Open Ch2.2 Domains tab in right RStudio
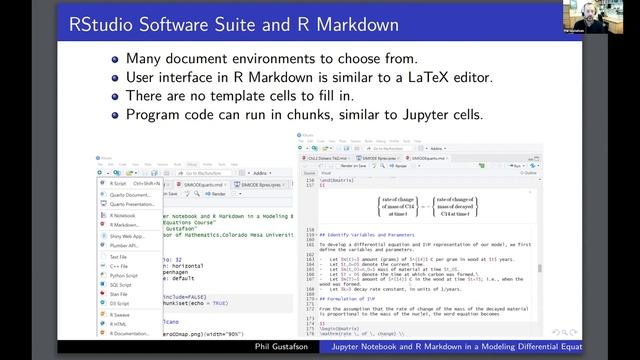Screen dimensions: 640x360 pos(326,158)
